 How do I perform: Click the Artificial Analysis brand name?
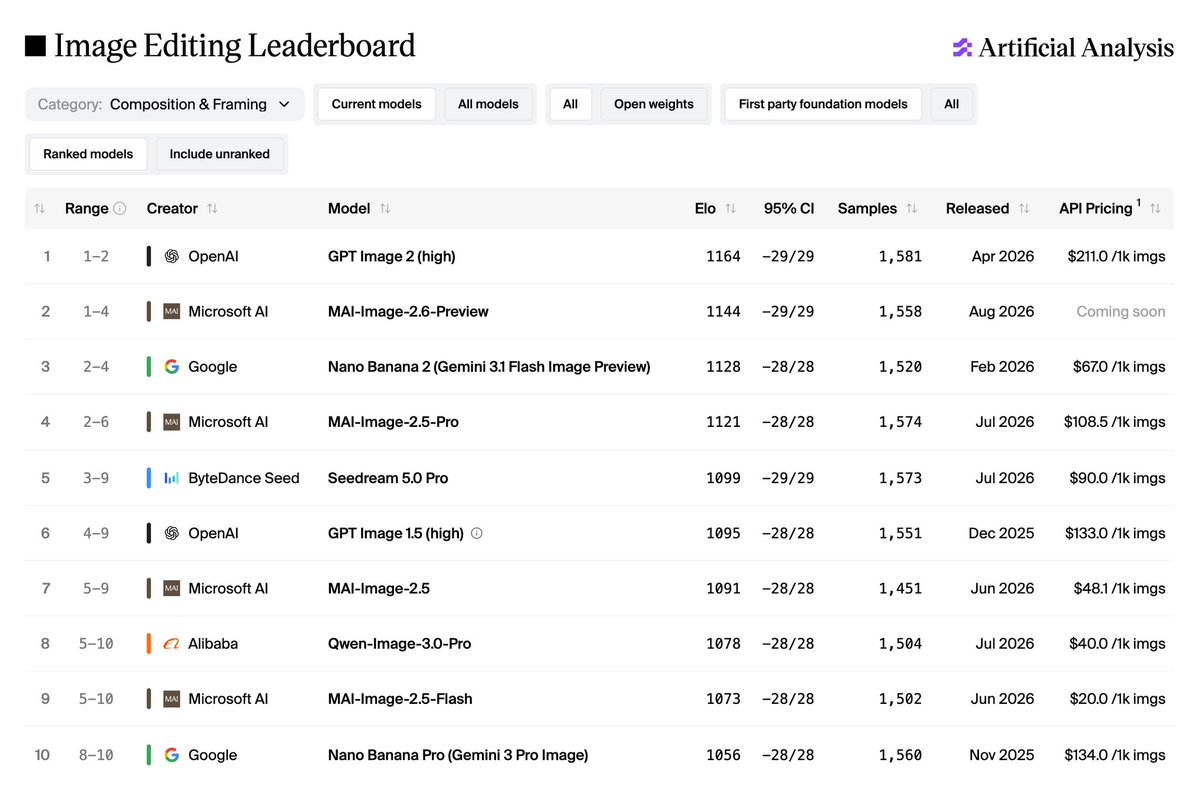pyautogui.click(x=1076, y=47)
